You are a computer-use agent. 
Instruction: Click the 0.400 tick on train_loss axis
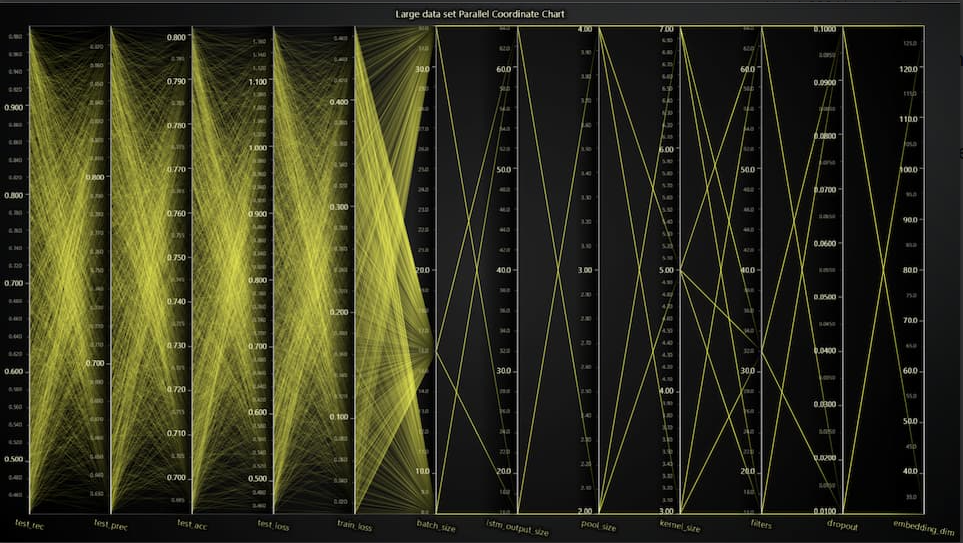(x=339, y=102)
